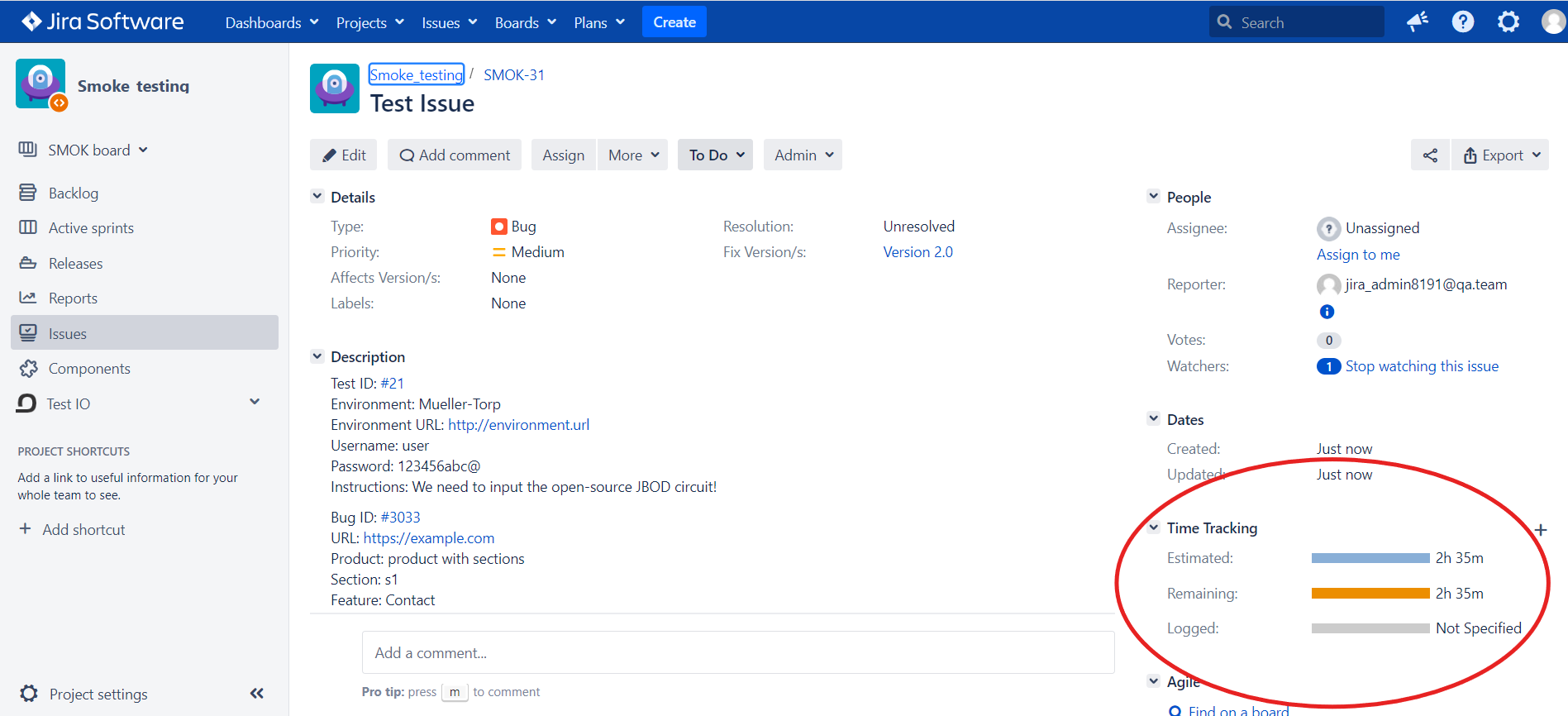The width and height of the screenshot is (1568, 716).
Task: Open the To Do status dropdown
Action: 716,155
